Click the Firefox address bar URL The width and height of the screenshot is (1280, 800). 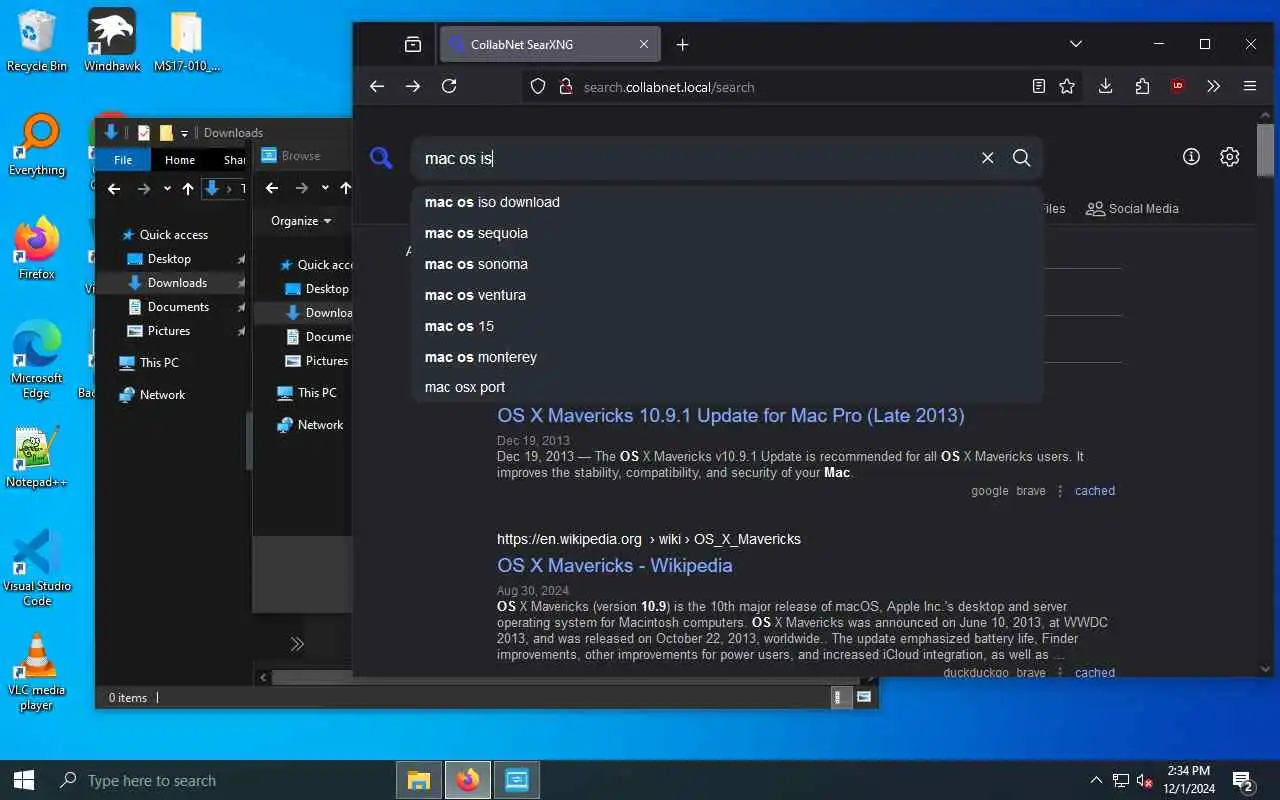click(x=669, y=87)
